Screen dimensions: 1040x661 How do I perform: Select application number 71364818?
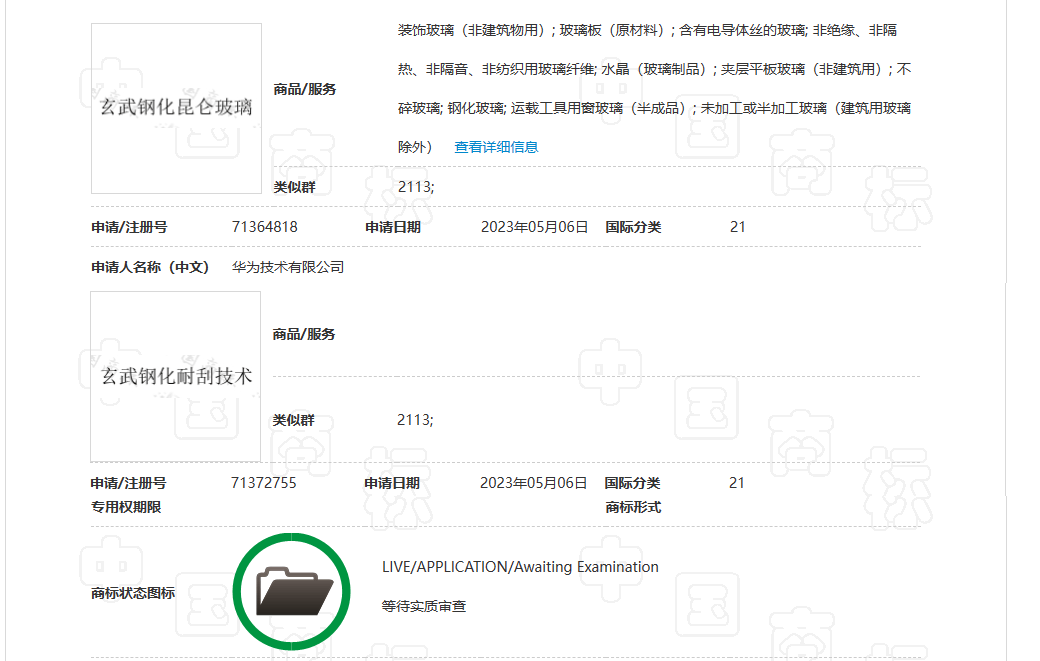(265, 227)
